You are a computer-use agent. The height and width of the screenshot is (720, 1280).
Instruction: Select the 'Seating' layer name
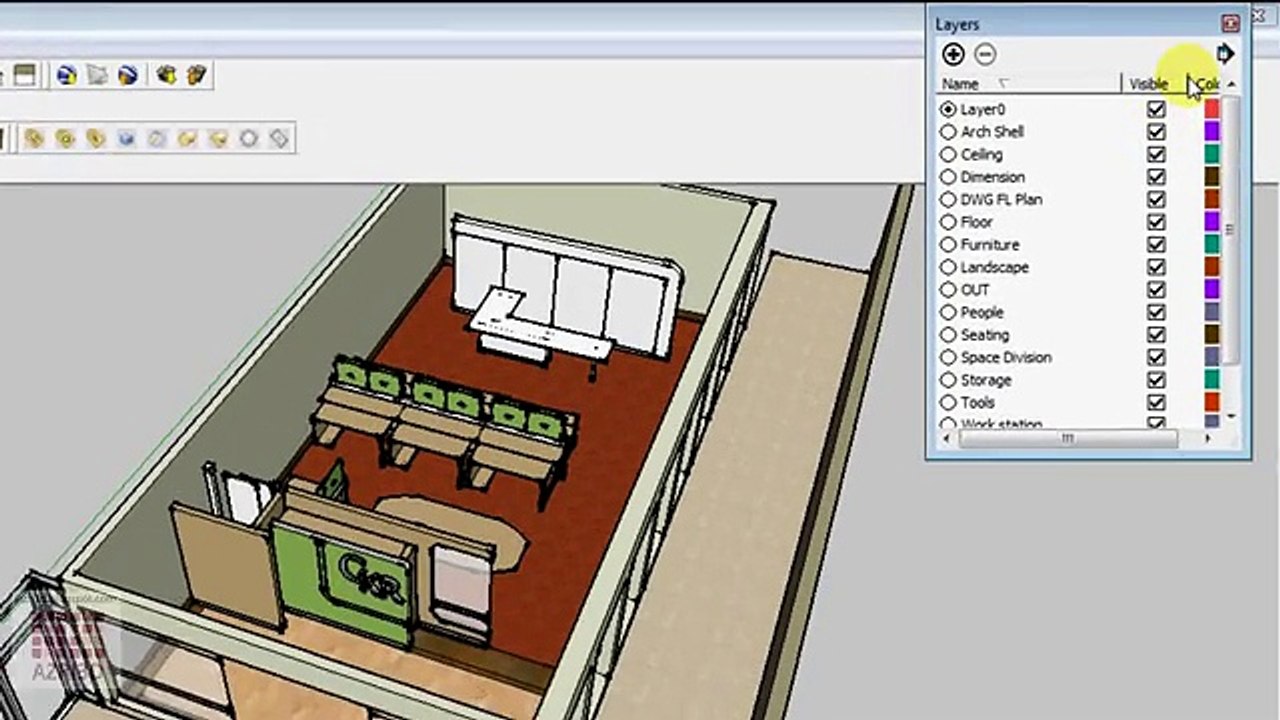[x=985, y=335]
